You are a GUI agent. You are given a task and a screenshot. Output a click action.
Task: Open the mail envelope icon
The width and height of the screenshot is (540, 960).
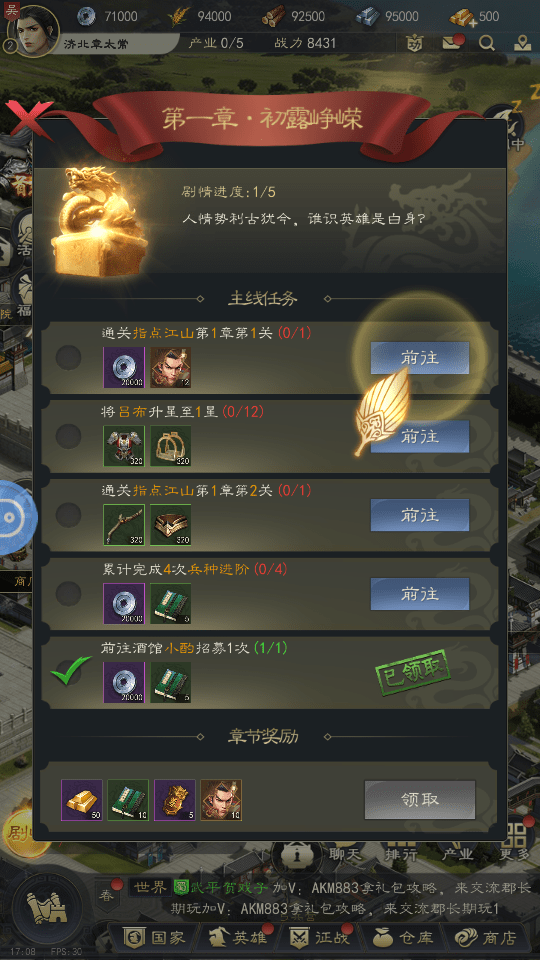pos(452,43)
